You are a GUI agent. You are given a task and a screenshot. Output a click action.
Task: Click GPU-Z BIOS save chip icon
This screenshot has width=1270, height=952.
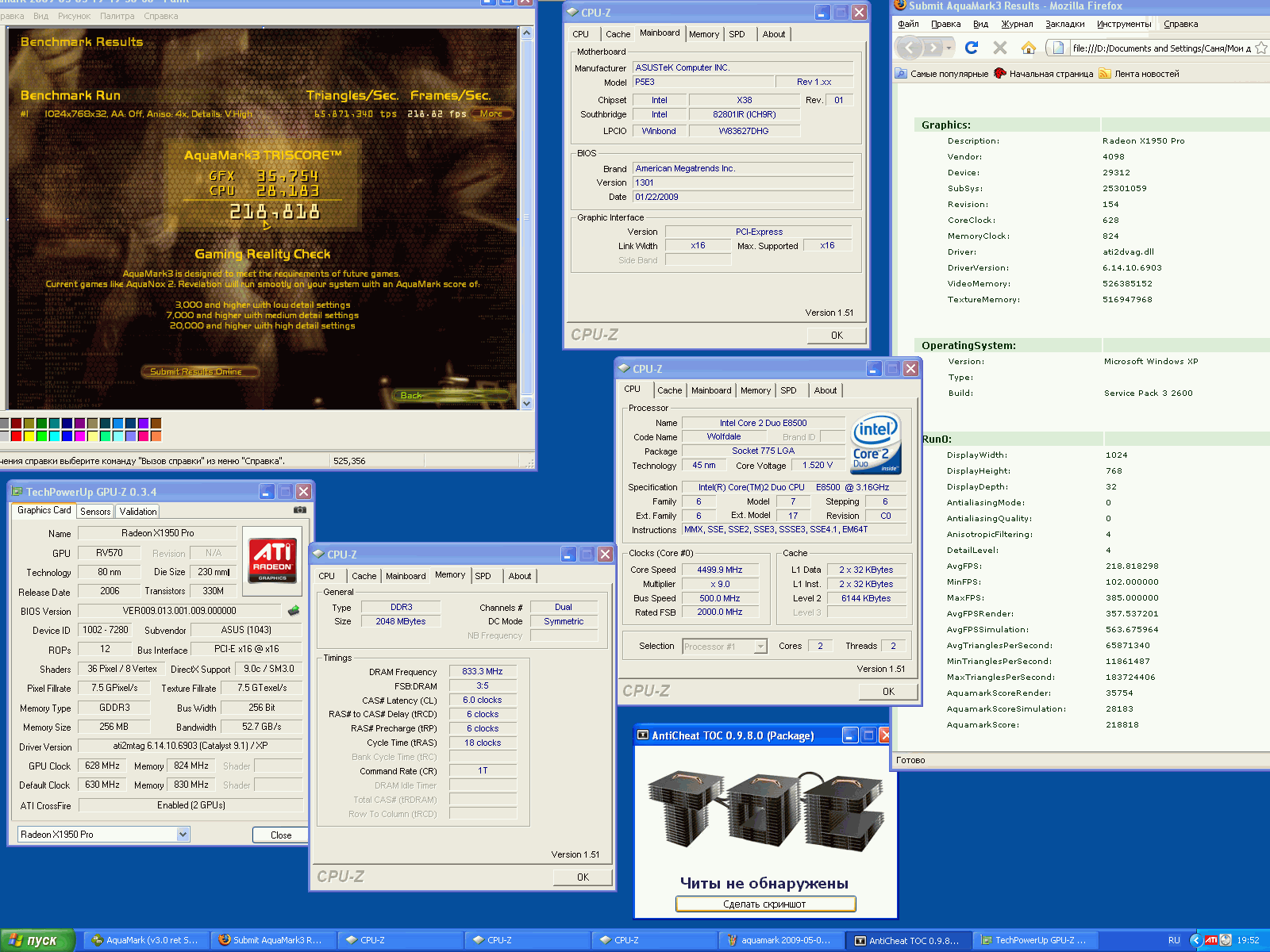pyautogui.click(x=293, y=611)
